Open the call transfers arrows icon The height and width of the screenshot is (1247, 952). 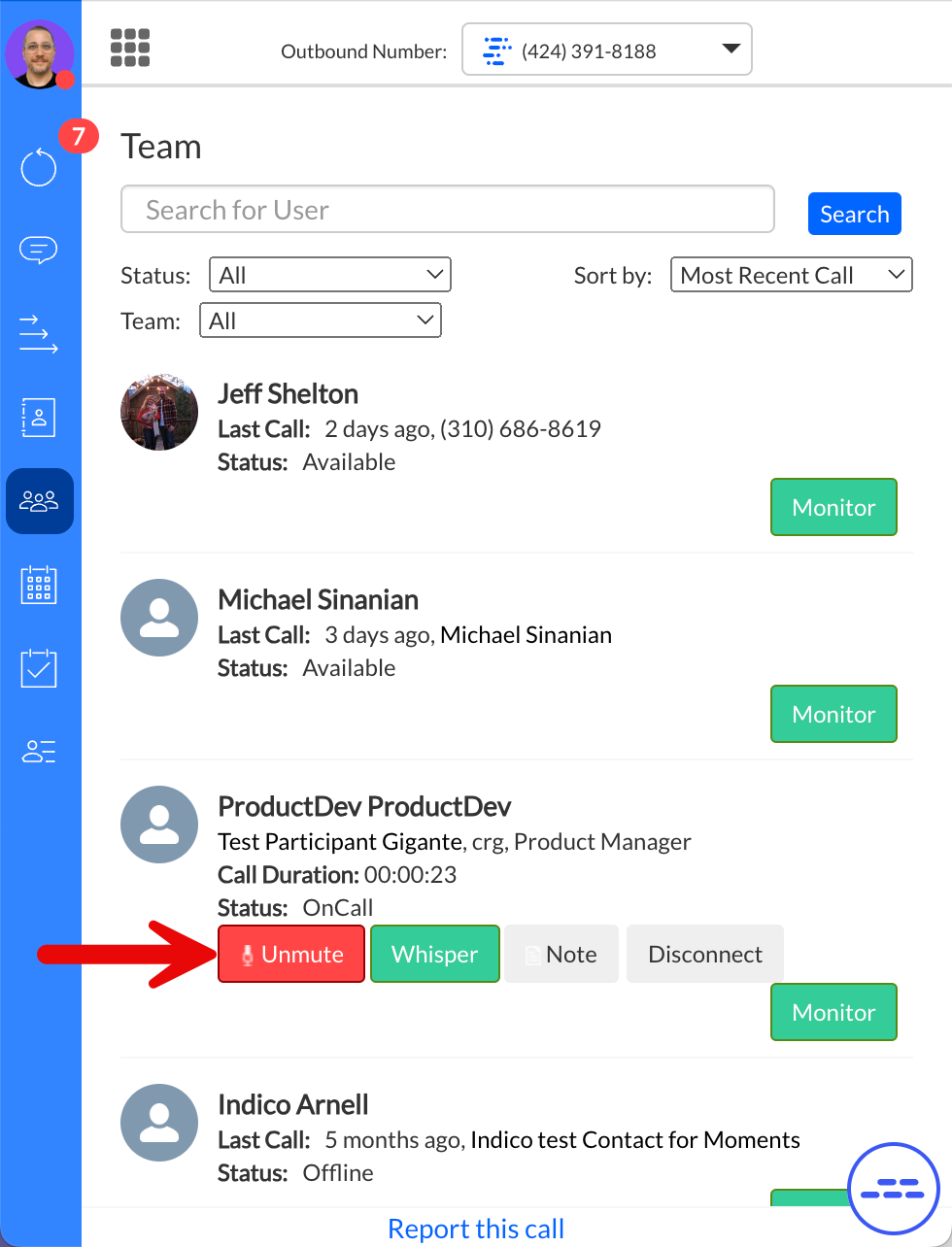click(x=39, y=333)
